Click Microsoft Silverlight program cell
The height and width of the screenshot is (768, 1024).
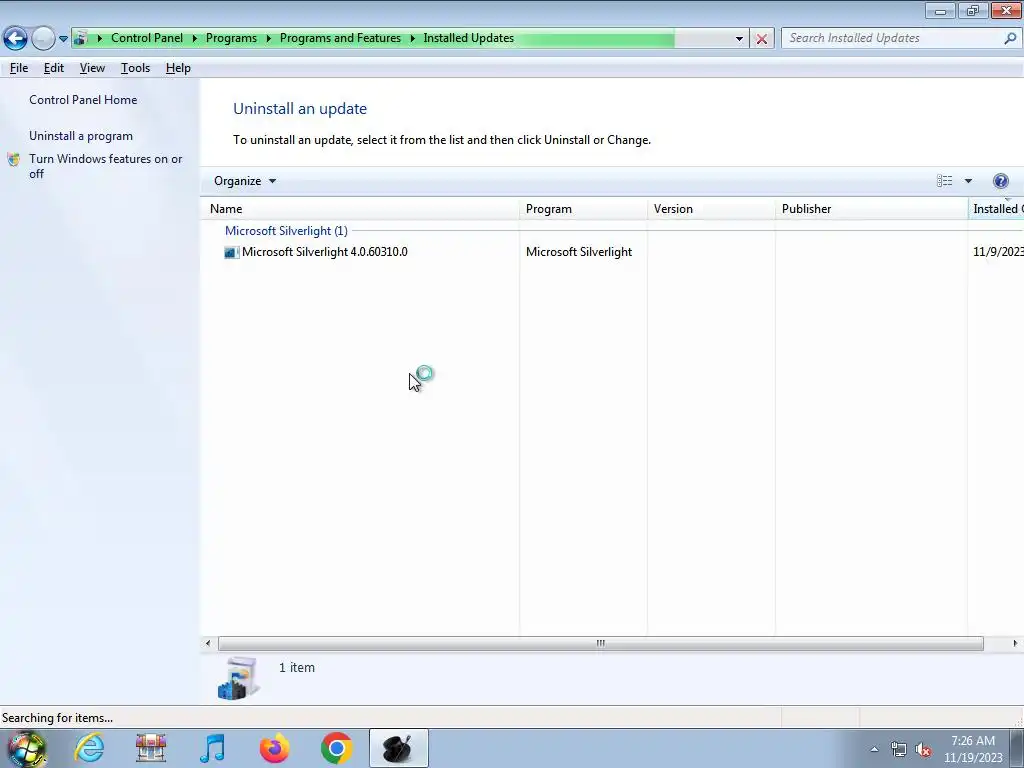579,252
